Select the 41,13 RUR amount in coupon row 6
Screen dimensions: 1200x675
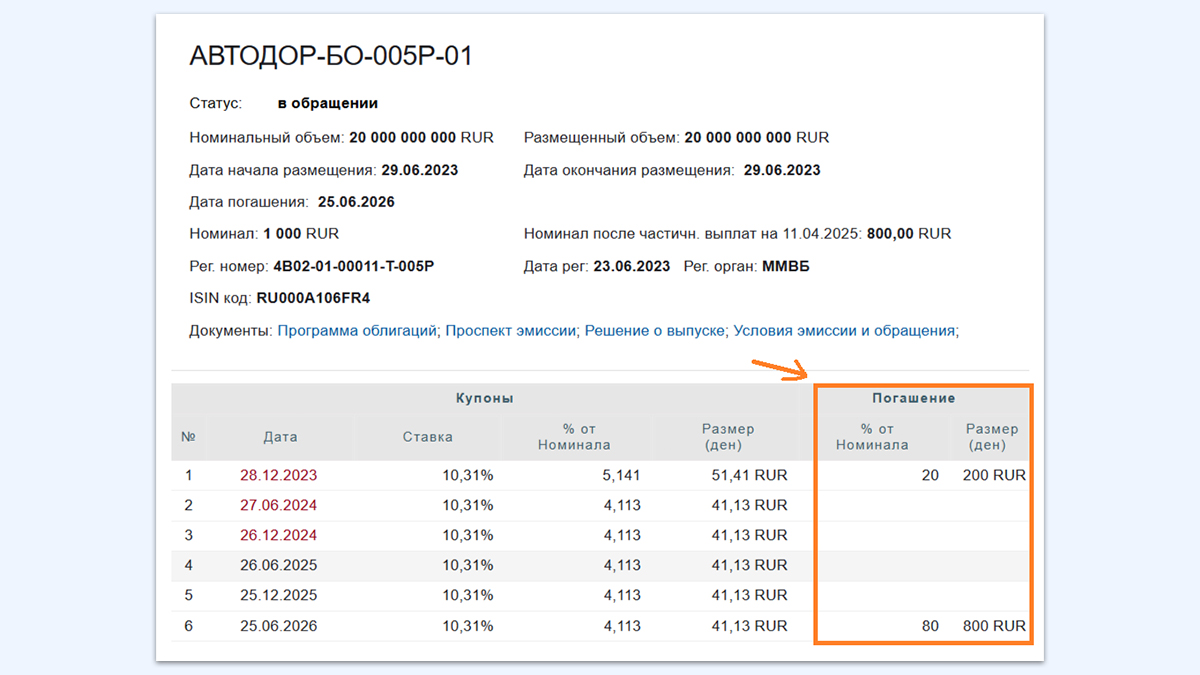click(749, 627)
